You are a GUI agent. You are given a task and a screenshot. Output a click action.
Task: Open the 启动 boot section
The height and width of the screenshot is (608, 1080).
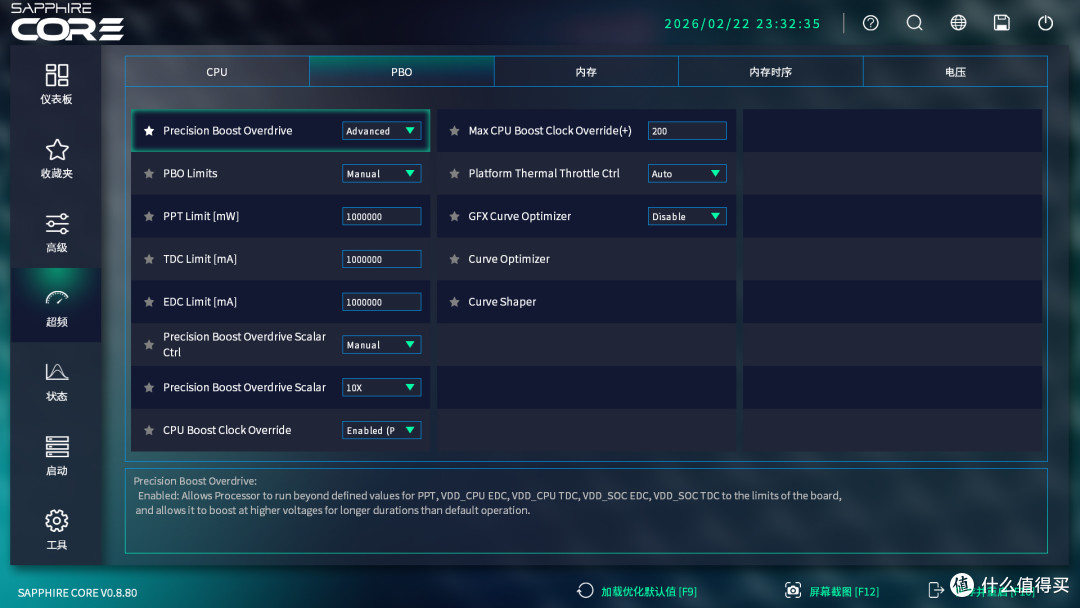click(56, 456)
